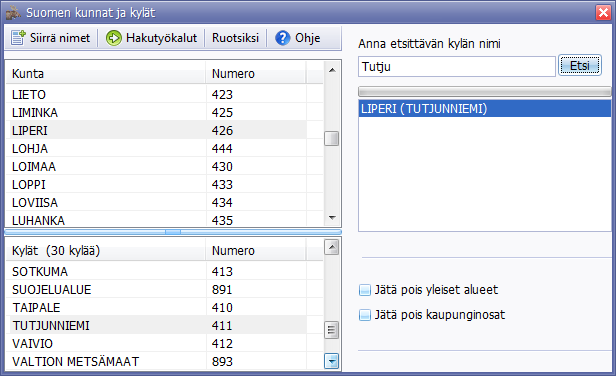Viewport: 616px width, 376px height.
Task: Open Hakutyökalut toolbar label
Action: (x=161, y=38)
